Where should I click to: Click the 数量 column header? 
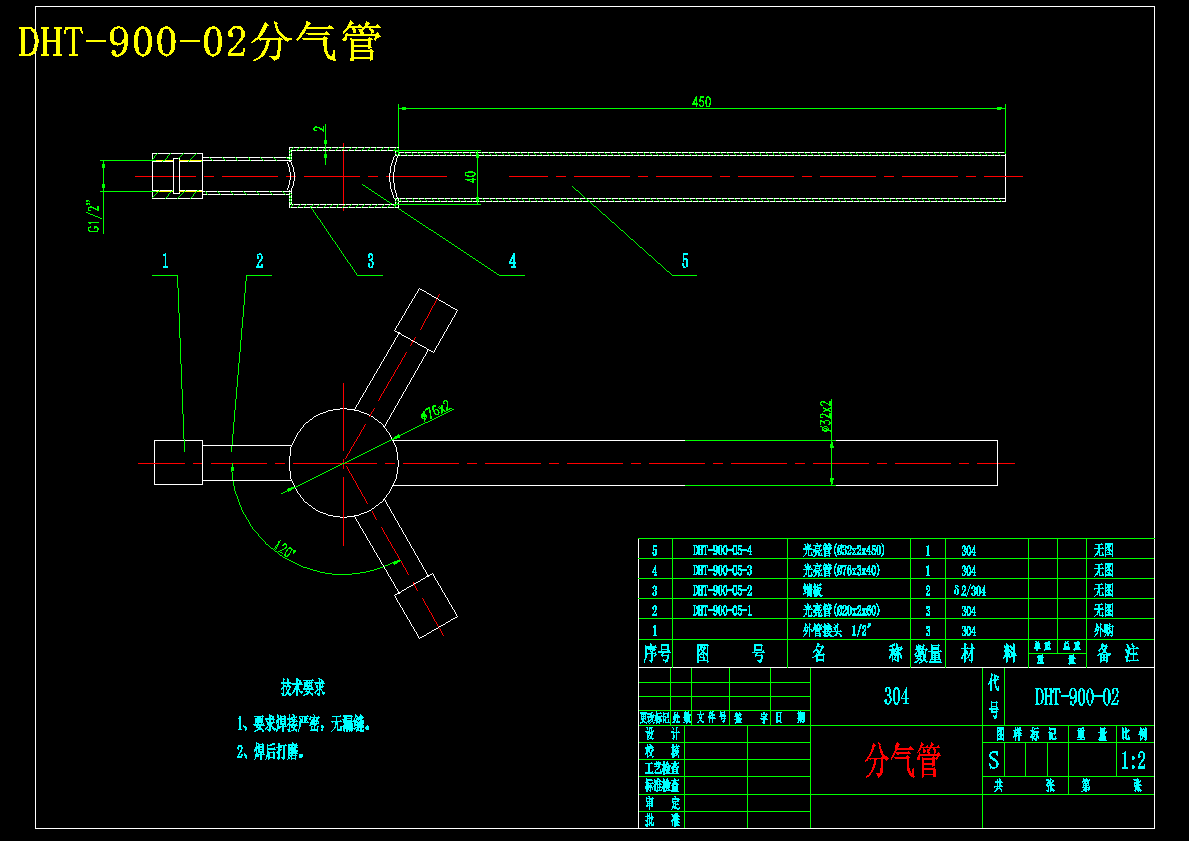[x=927, y=653]
